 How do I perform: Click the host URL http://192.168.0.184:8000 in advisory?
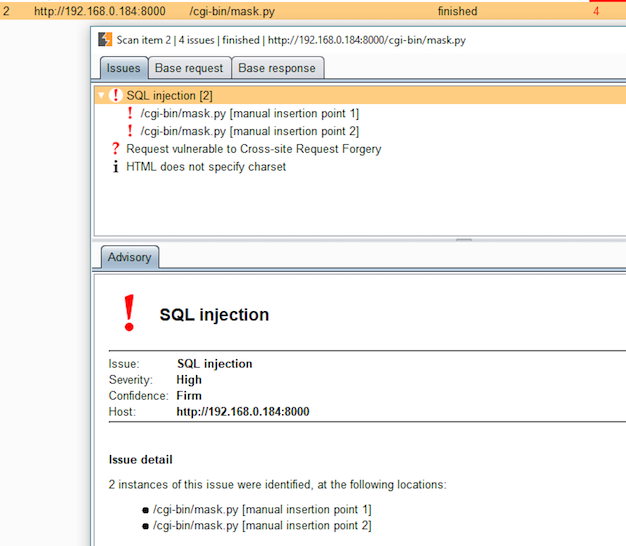[243, 412]
